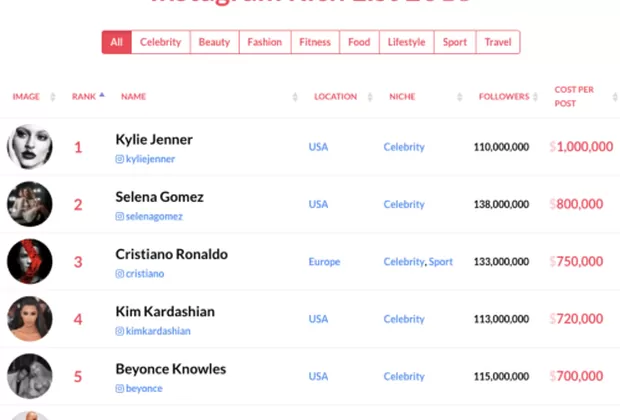The width and height of the screenshot is (620, 420).
Task: Click Kylie Jenner's profile image
Action: click(30, 147)
